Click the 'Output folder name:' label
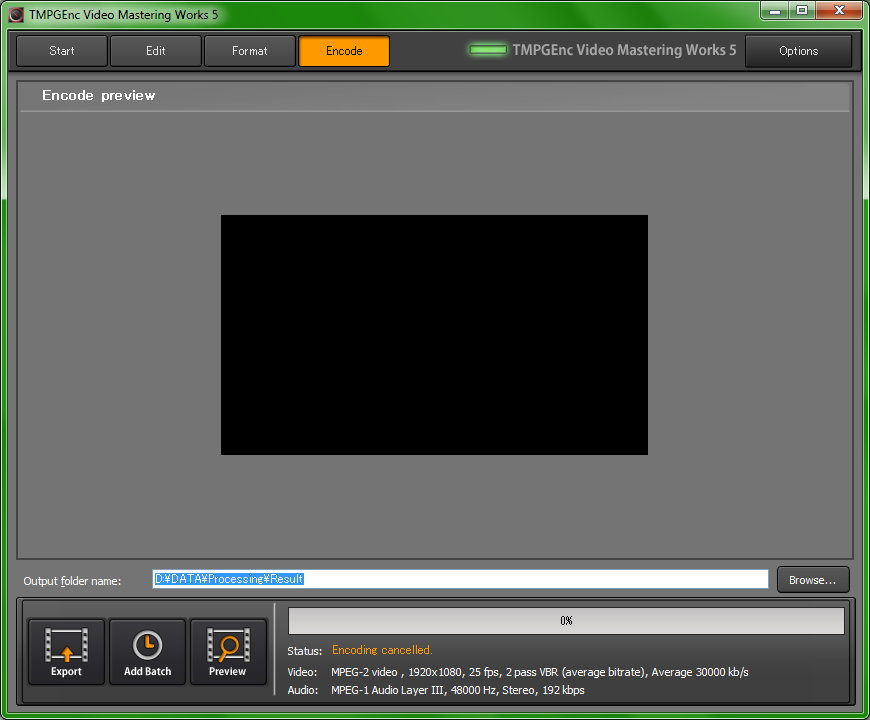Screen dimensions: 870x720 tap(72, 581)
